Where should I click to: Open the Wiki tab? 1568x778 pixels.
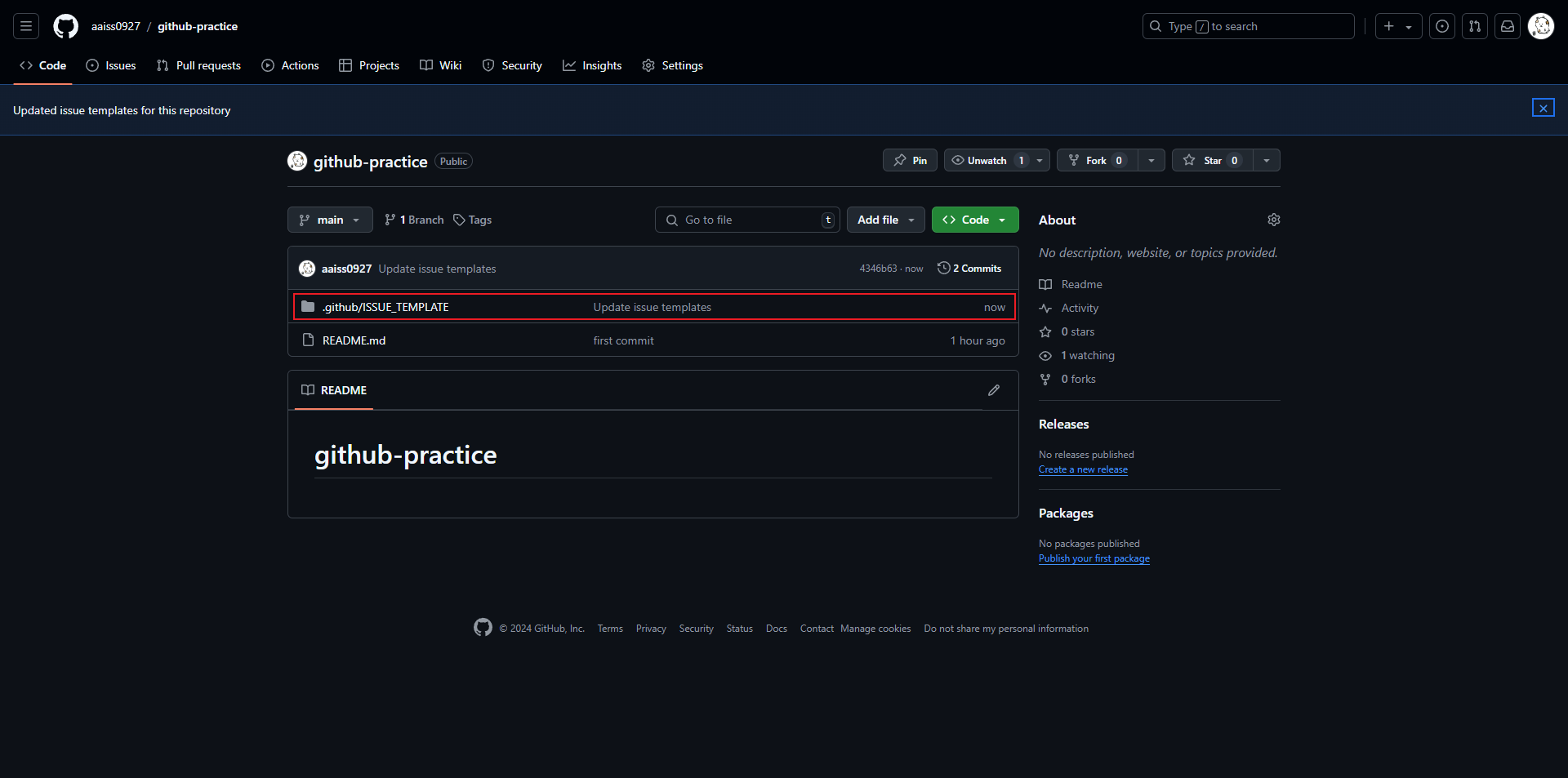[x=441, y=65]
